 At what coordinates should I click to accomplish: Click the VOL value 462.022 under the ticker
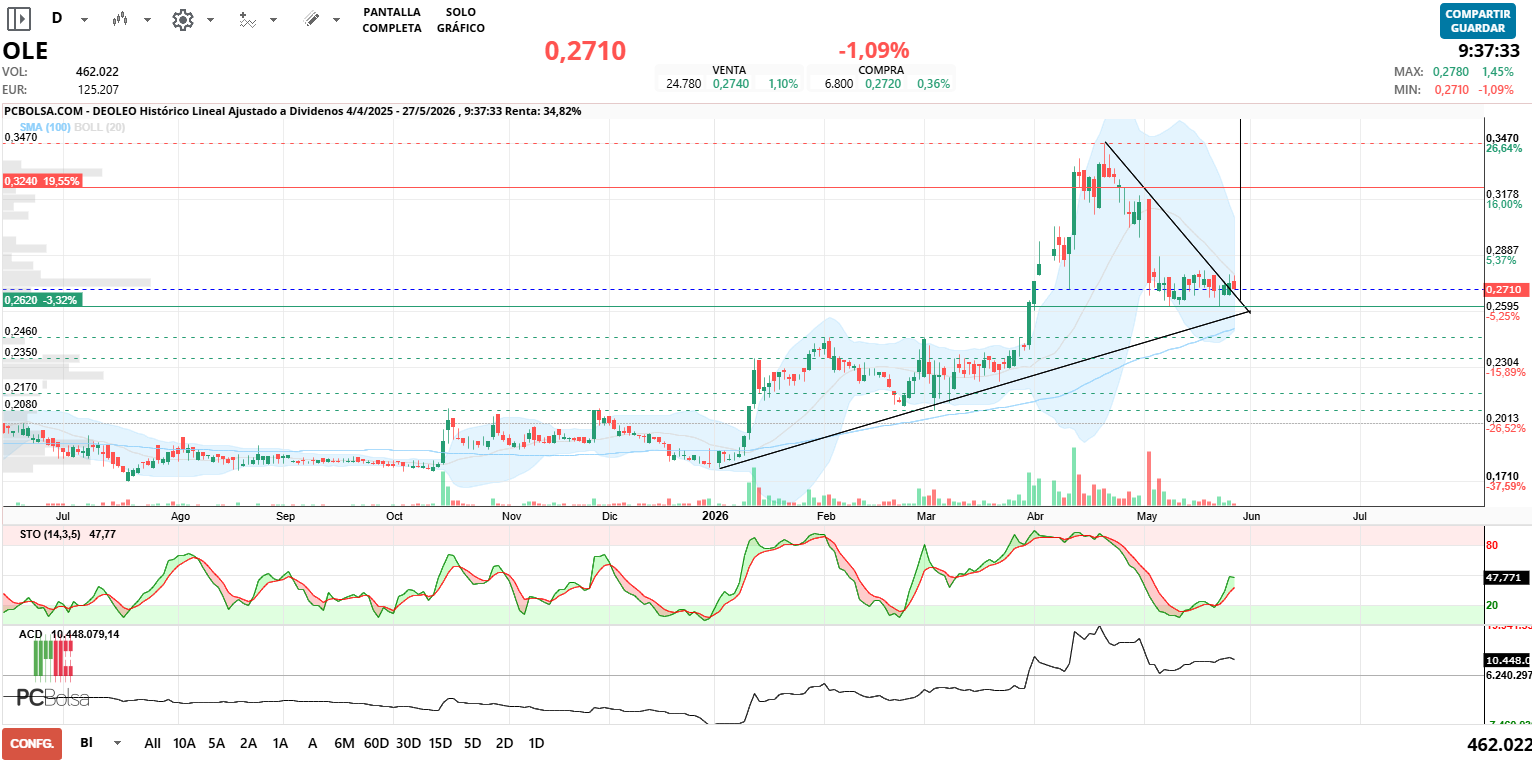(97, 72)
